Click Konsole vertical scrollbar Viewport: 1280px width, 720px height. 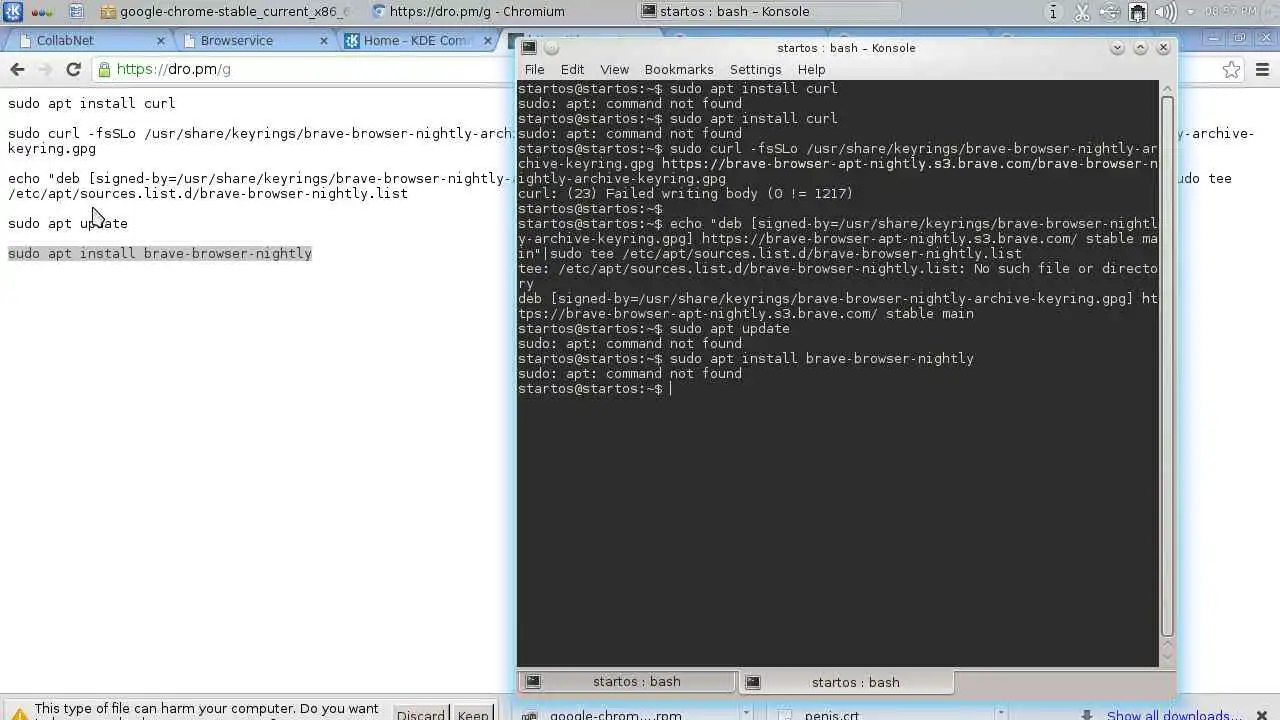1167,367
